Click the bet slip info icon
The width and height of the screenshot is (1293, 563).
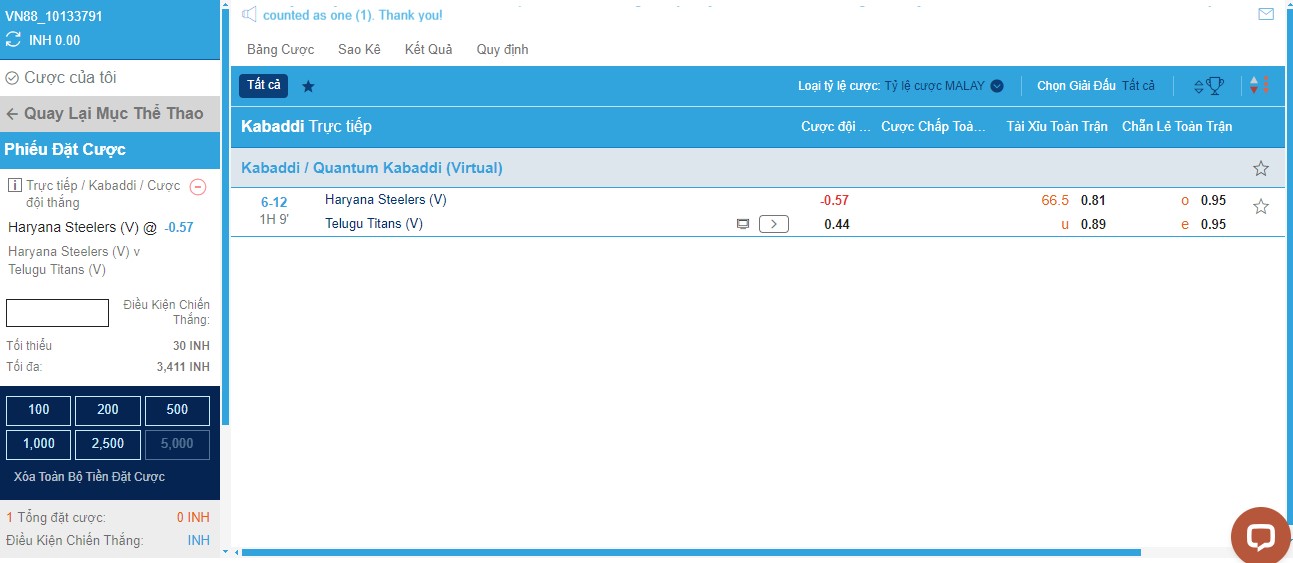click(x=14, y=186)
